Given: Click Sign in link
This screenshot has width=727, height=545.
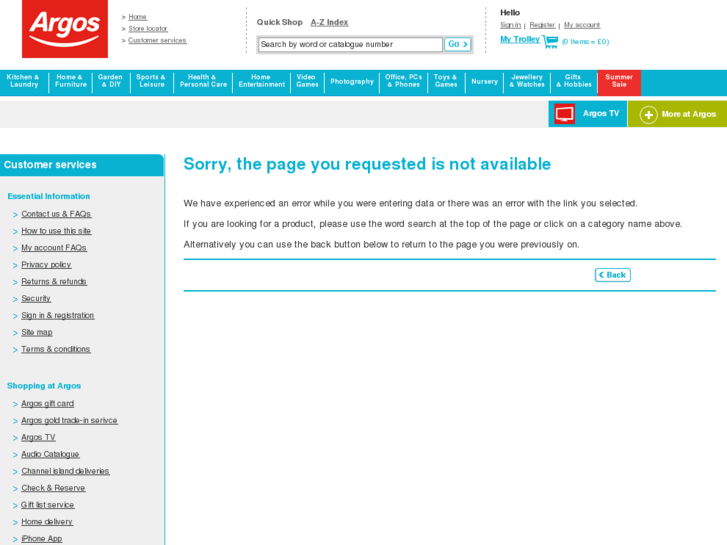Looking at the screenshot, I should click(x=510, y=25).
